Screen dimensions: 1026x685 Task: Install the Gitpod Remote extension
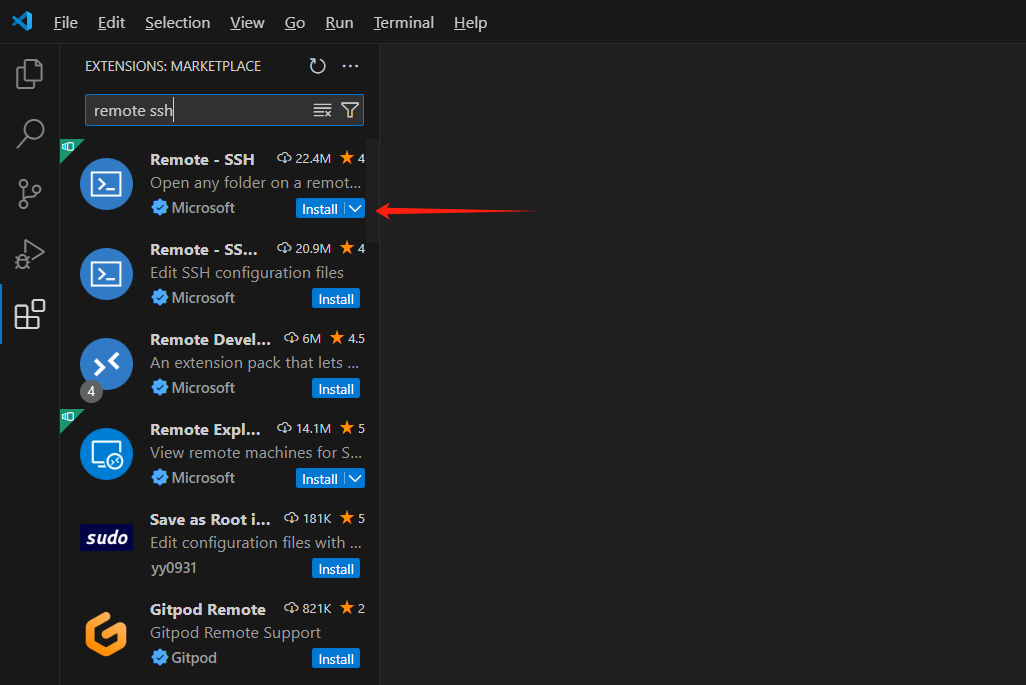click(x=335, y=658)
